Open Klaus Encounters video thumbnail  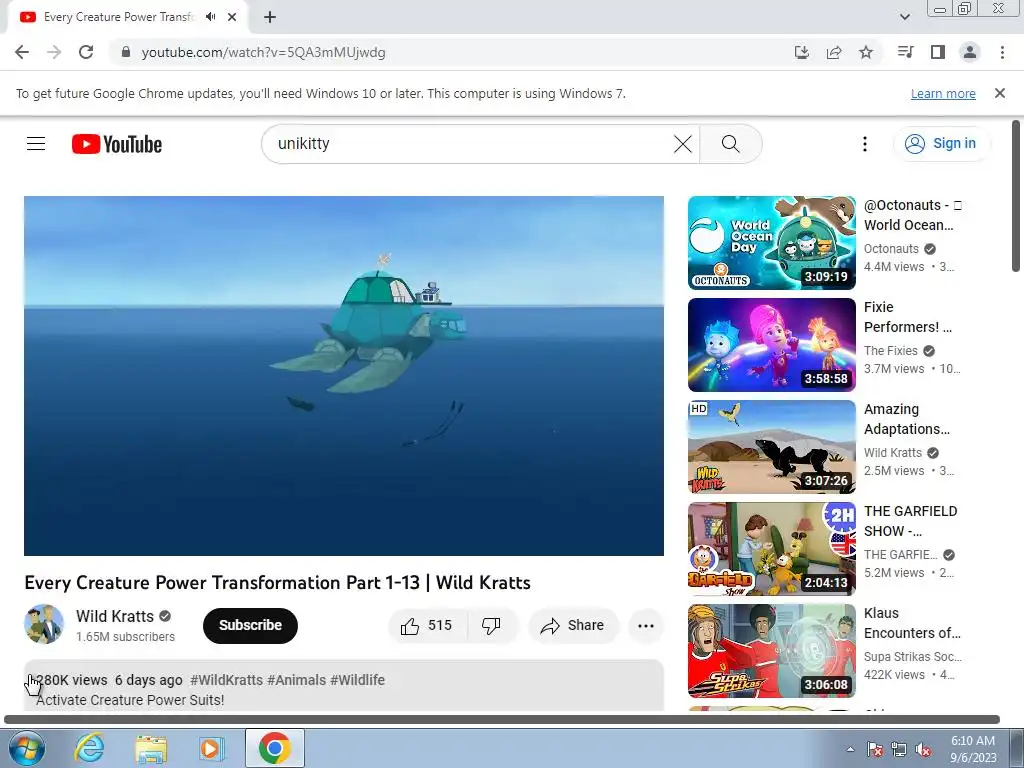click(771, 650)
